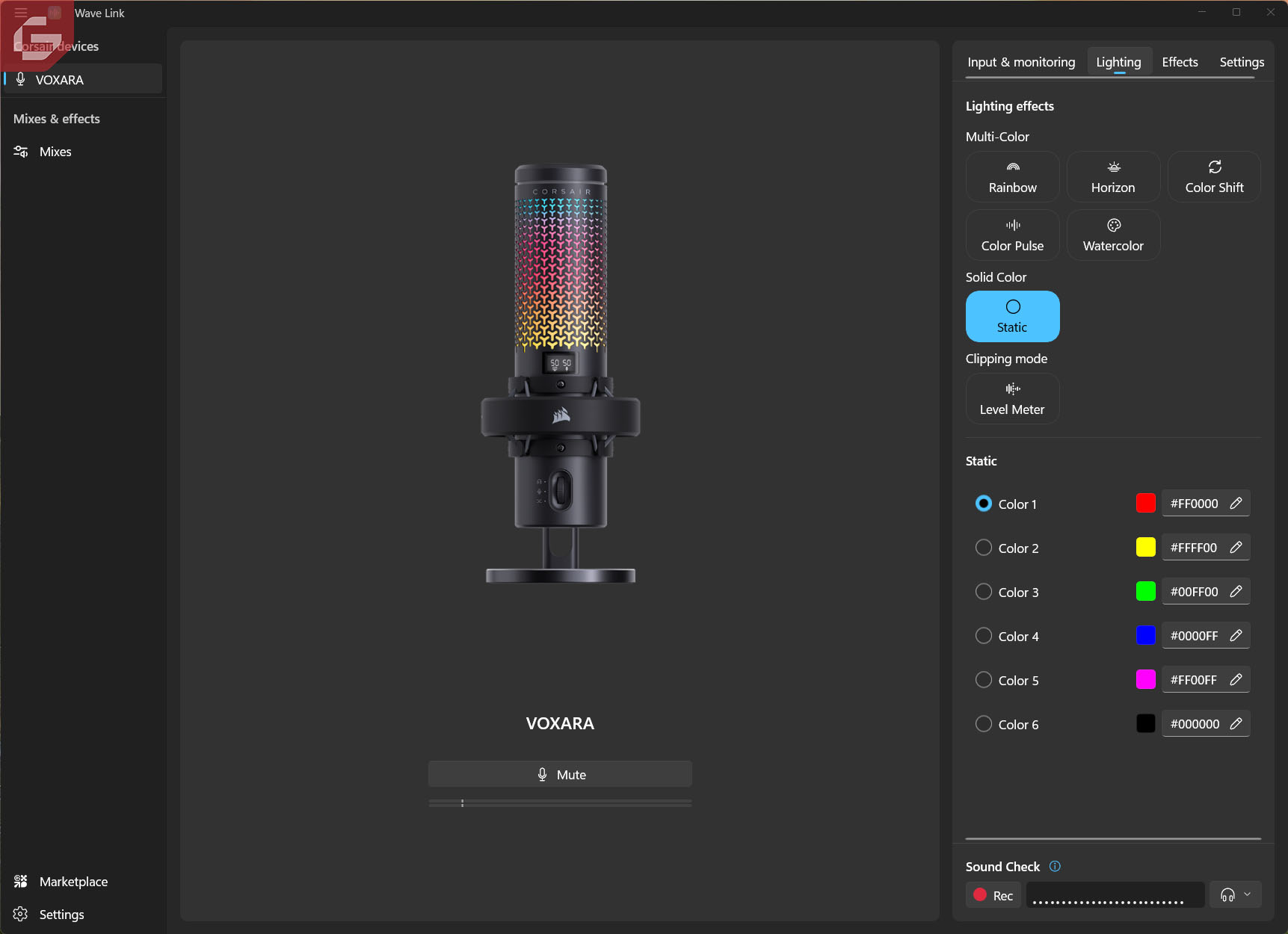
Task: Open the hamburger menu in title bar
Action: [21, 13]
